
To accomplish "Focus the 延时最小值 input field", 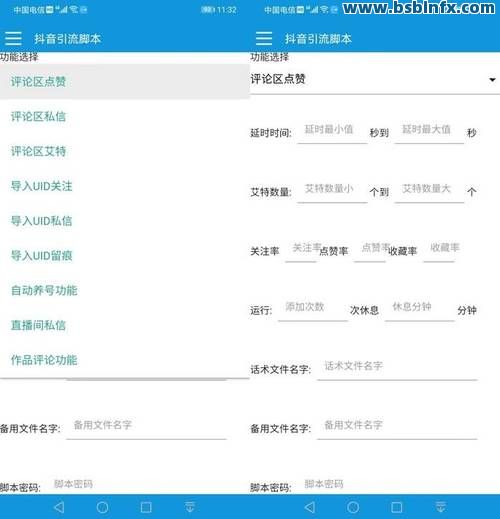I will click(332, 131).
